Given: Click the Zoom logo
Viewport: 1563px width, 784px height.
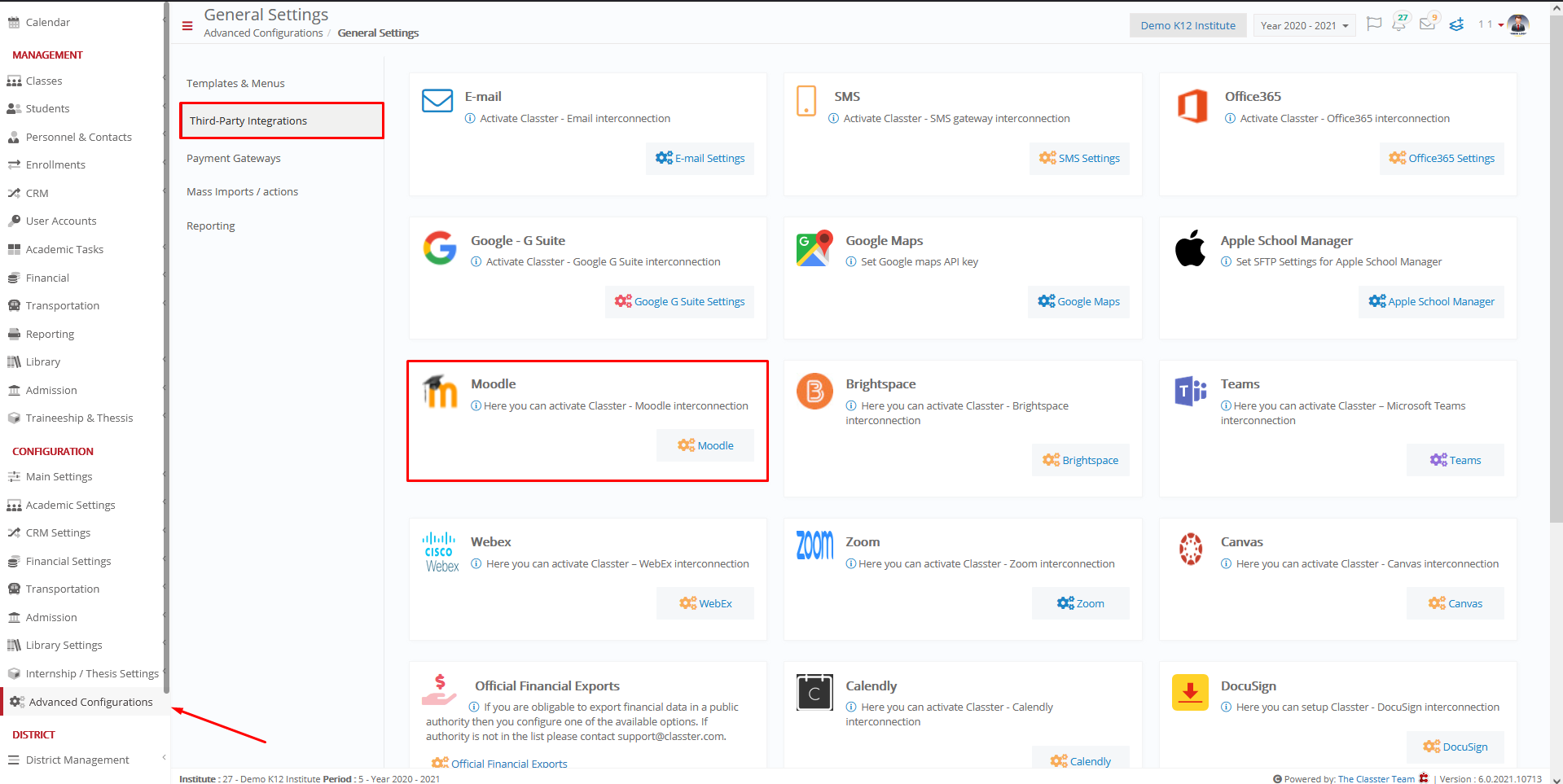Looking at the screenshot, I should click(x=814, y=545).
